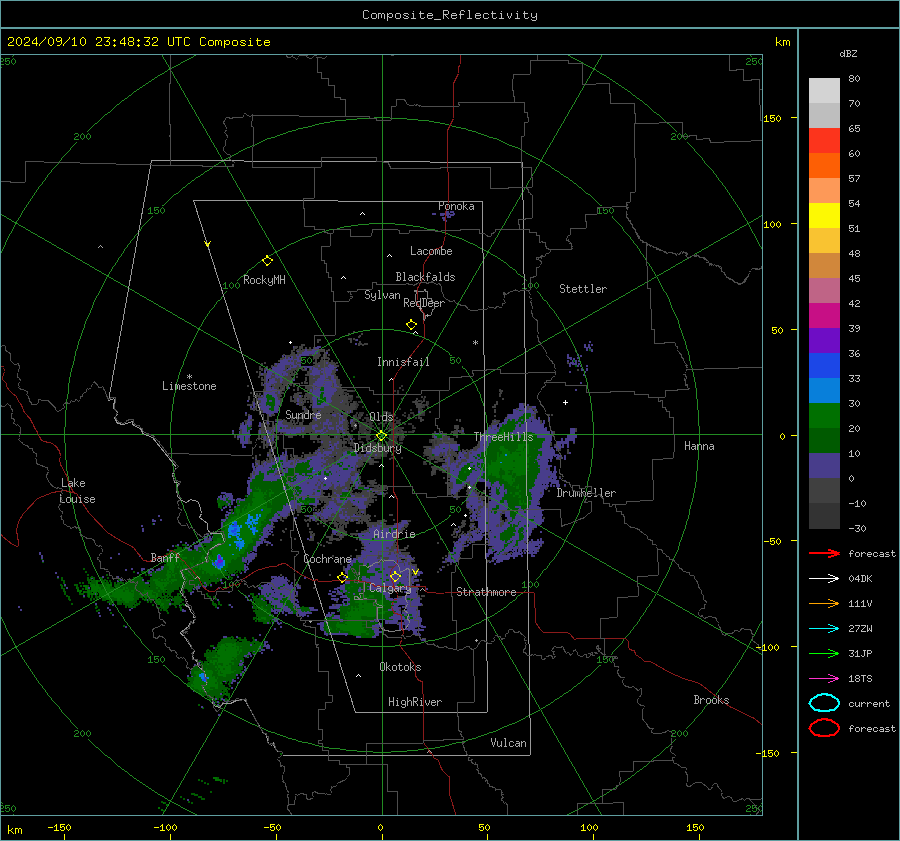This screenshot has width=900, height=841.
Task: Choose the magenta 18TS arrow legend icon
Action: [824, 679]
